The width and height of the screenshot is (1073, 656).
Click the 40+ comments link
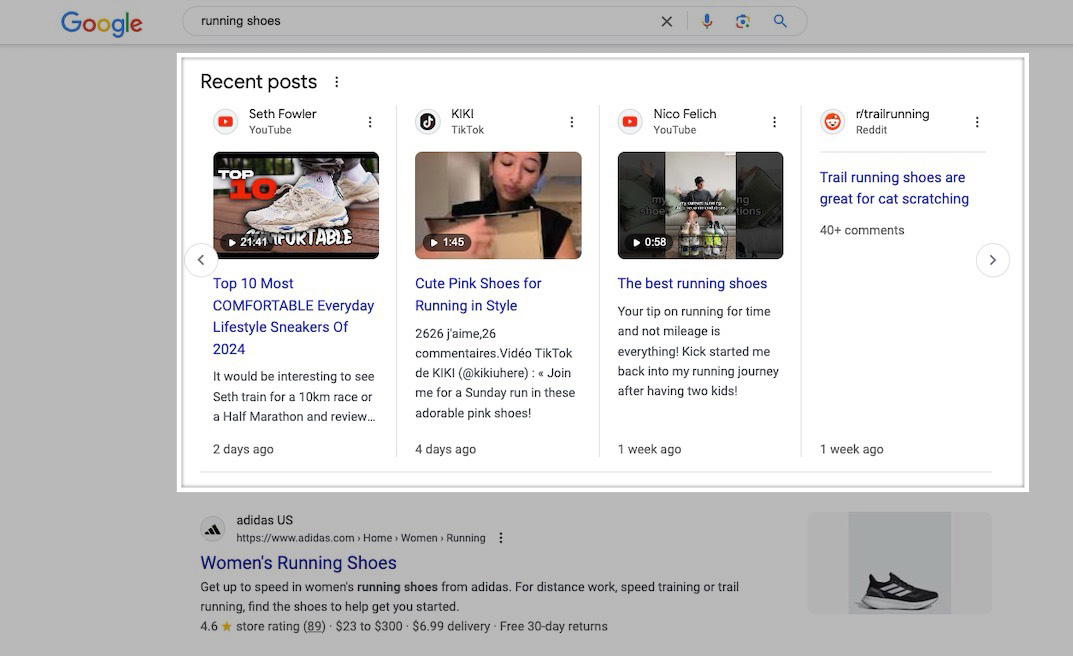[862, 229]
